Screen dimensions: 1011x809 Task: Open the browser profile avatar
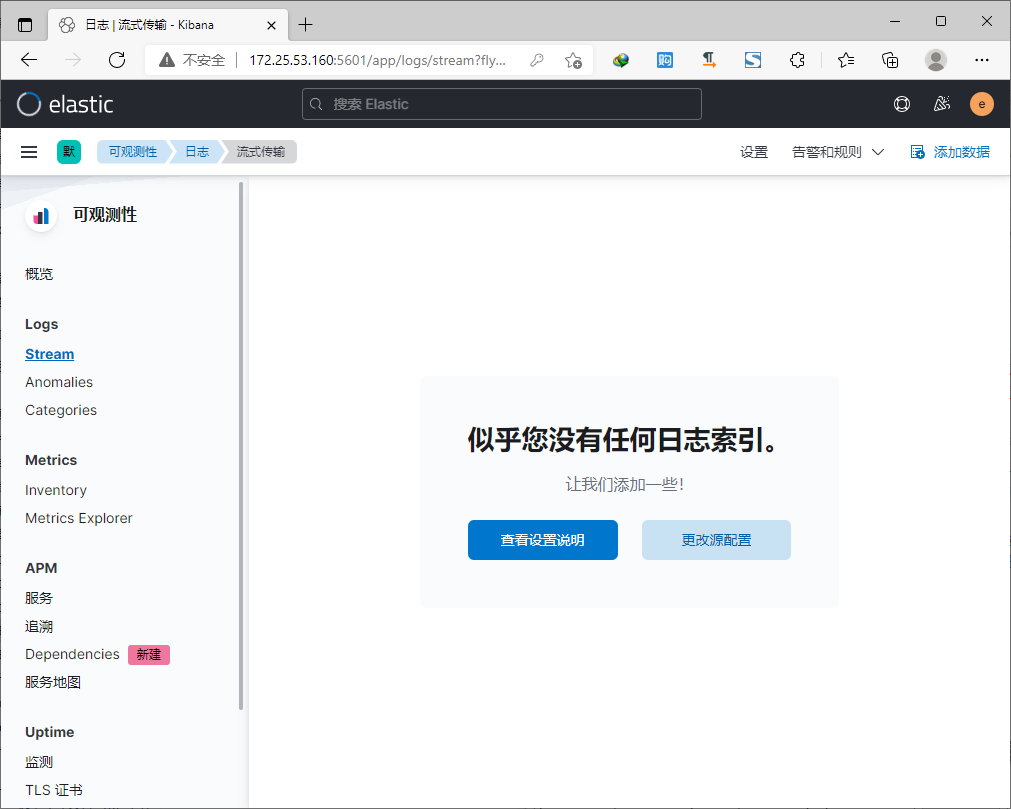[x=936, y=60]
